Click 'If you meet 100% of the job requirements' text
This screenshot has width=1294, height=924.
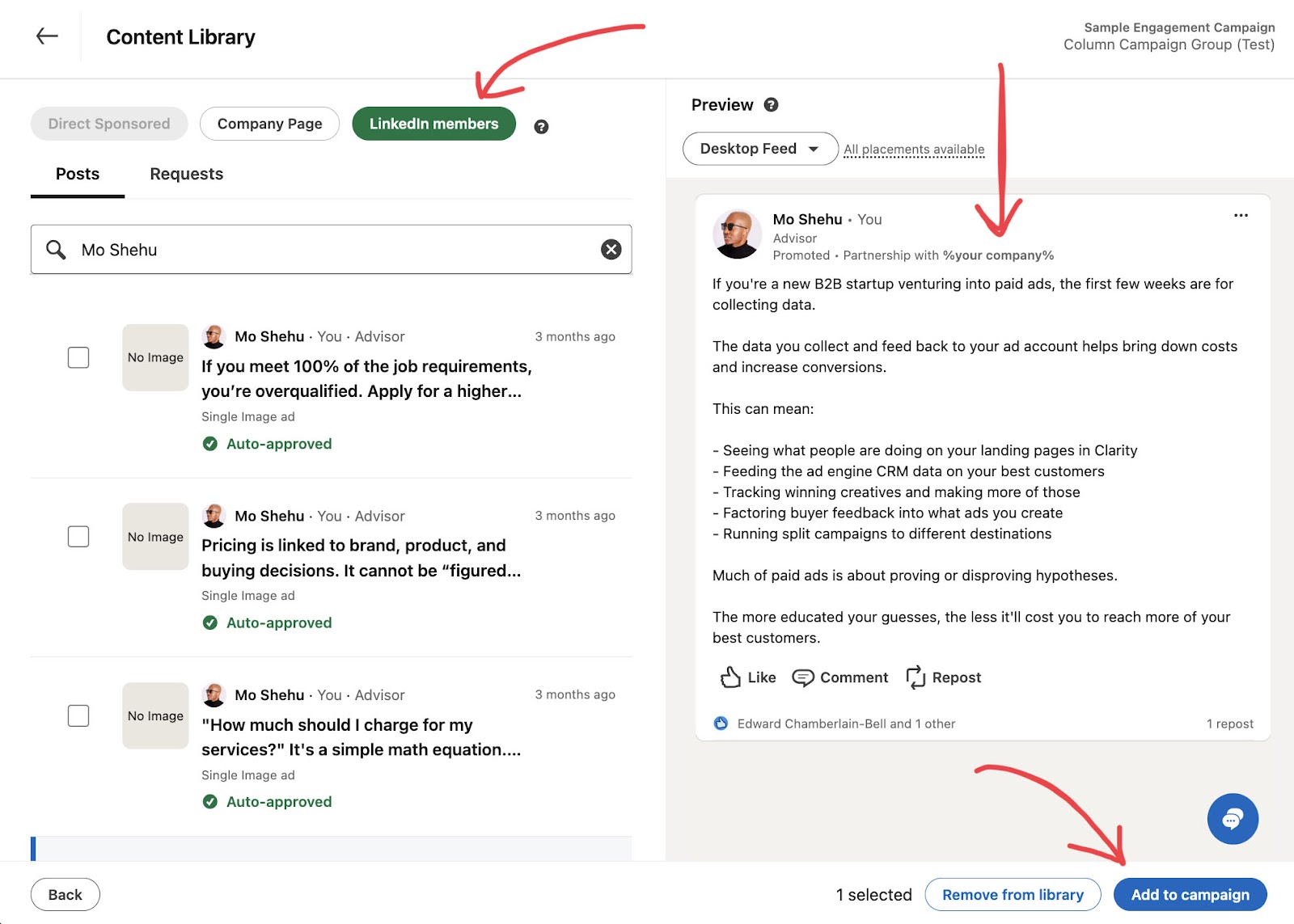click(366, 378)
